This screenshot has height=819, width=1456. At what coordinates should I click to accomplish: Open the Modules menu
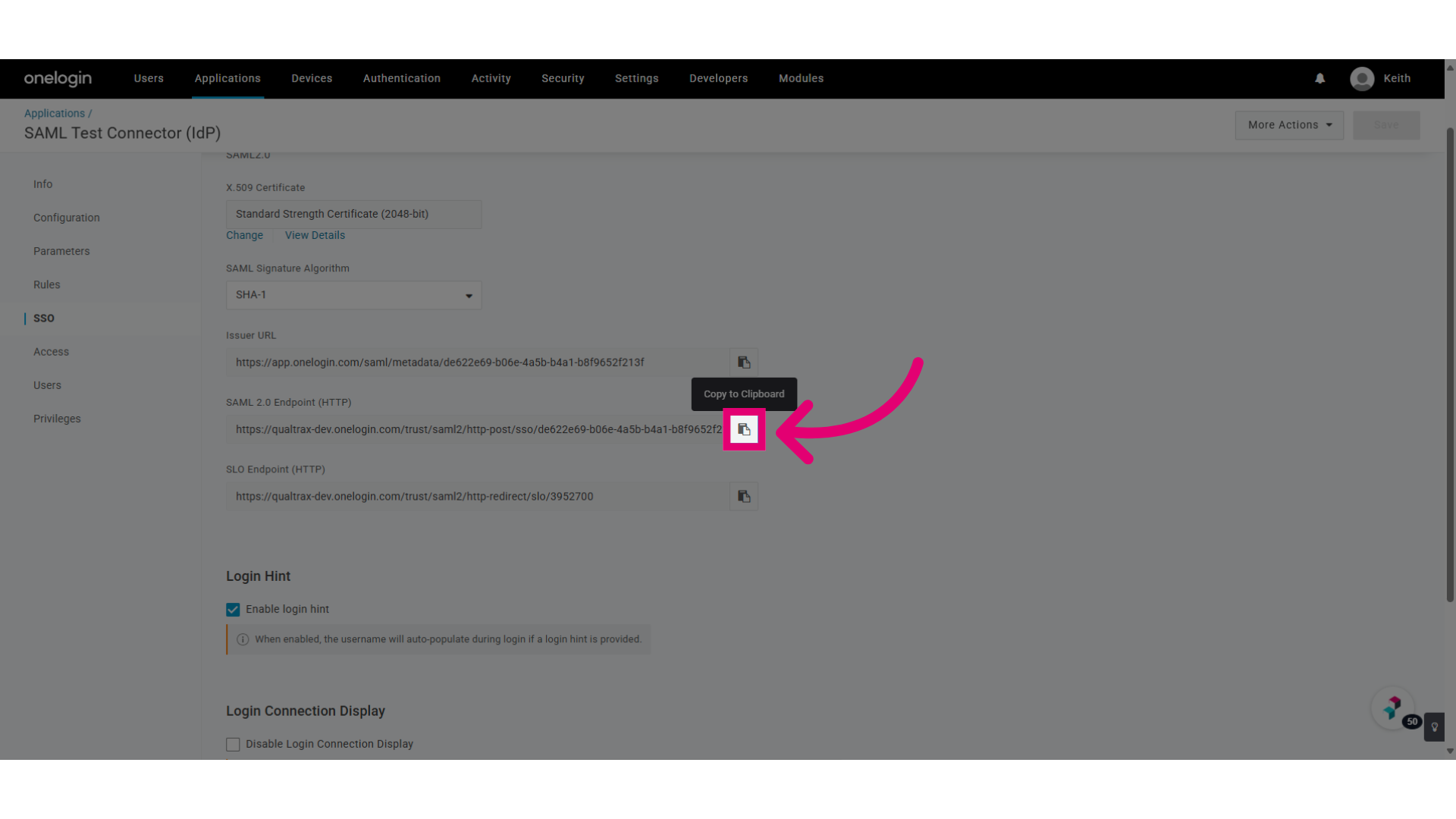point(801,79)
